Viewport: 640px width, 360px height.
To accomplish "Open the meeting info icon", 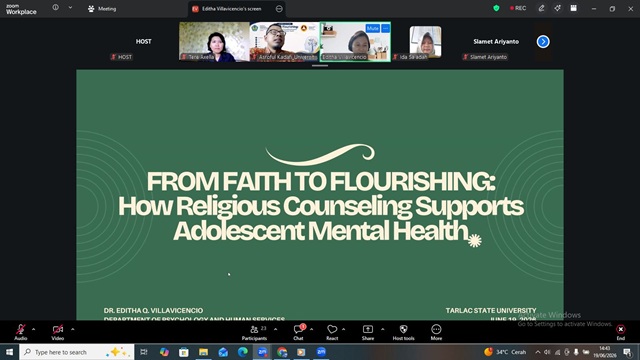I will click(x=56, y=7).
